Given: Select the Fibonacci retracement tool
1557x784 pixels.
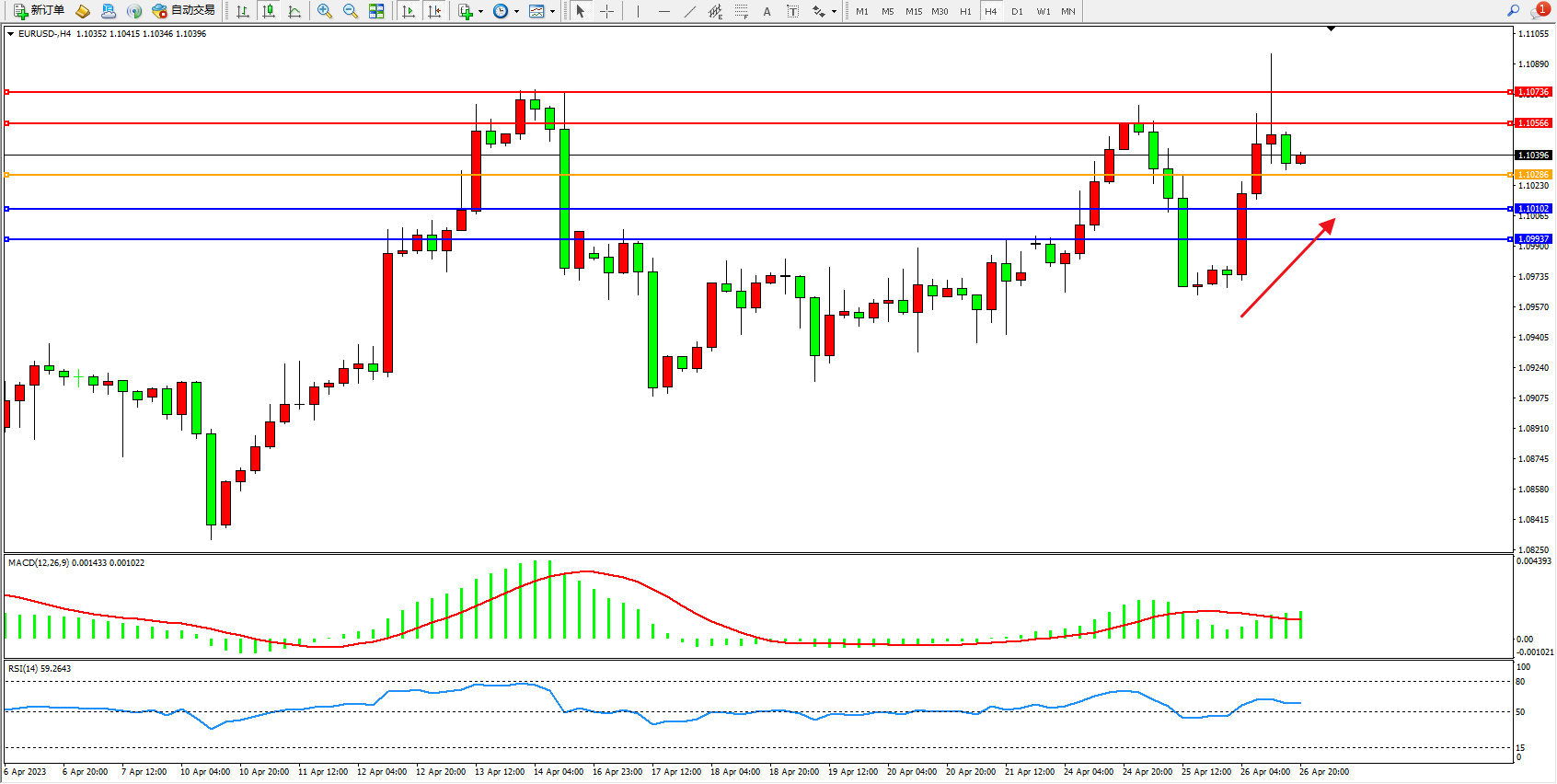Looking at the screenshot, I should click(741, 11).
